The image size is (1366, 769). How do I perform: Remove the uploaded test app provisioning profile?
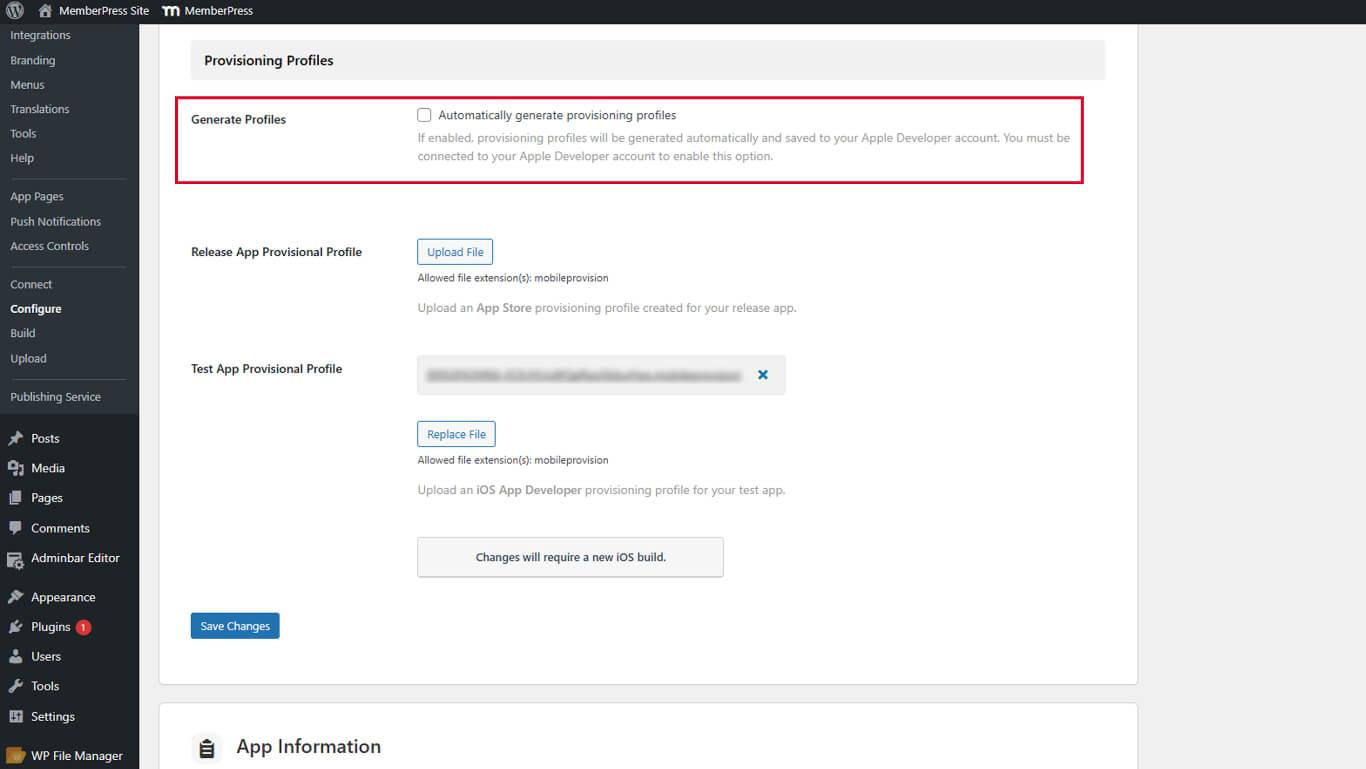tap(762, 374)
